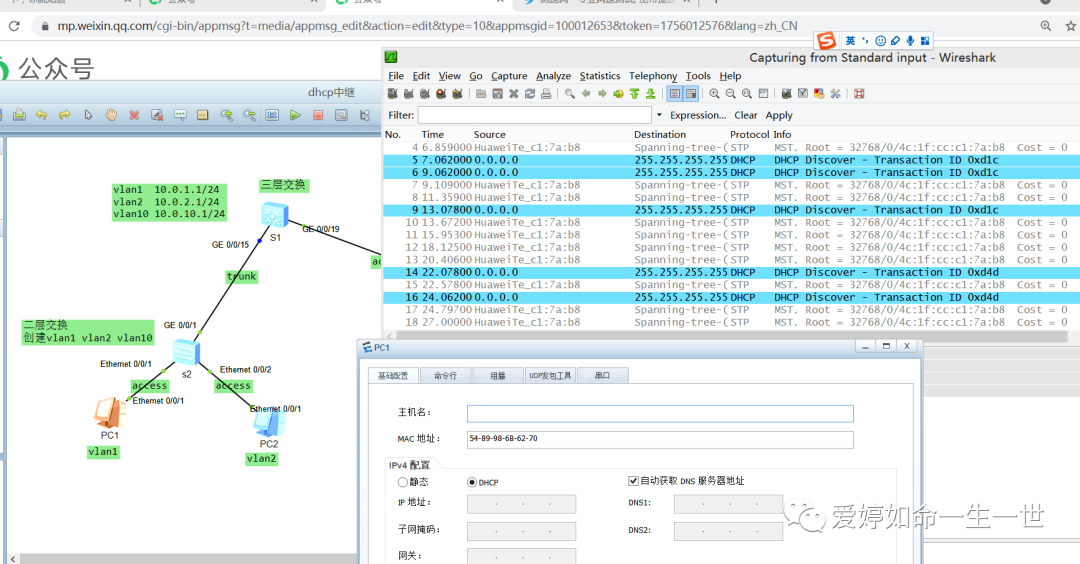Toggle Wireshark colorize packet list button
Screen dimensions: 1080x564
click(x=675, y=94)
